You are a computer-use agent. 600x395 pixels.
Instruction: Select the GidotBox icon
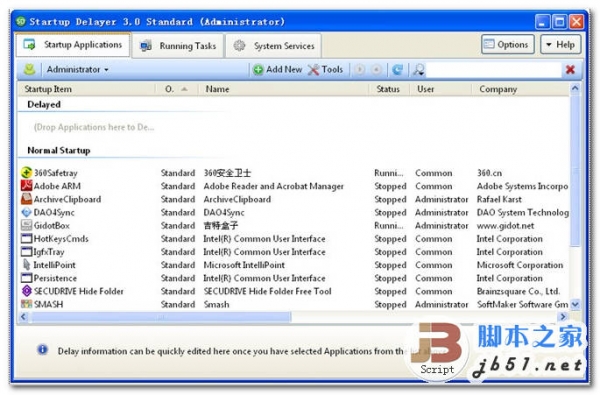click(26, 225)
